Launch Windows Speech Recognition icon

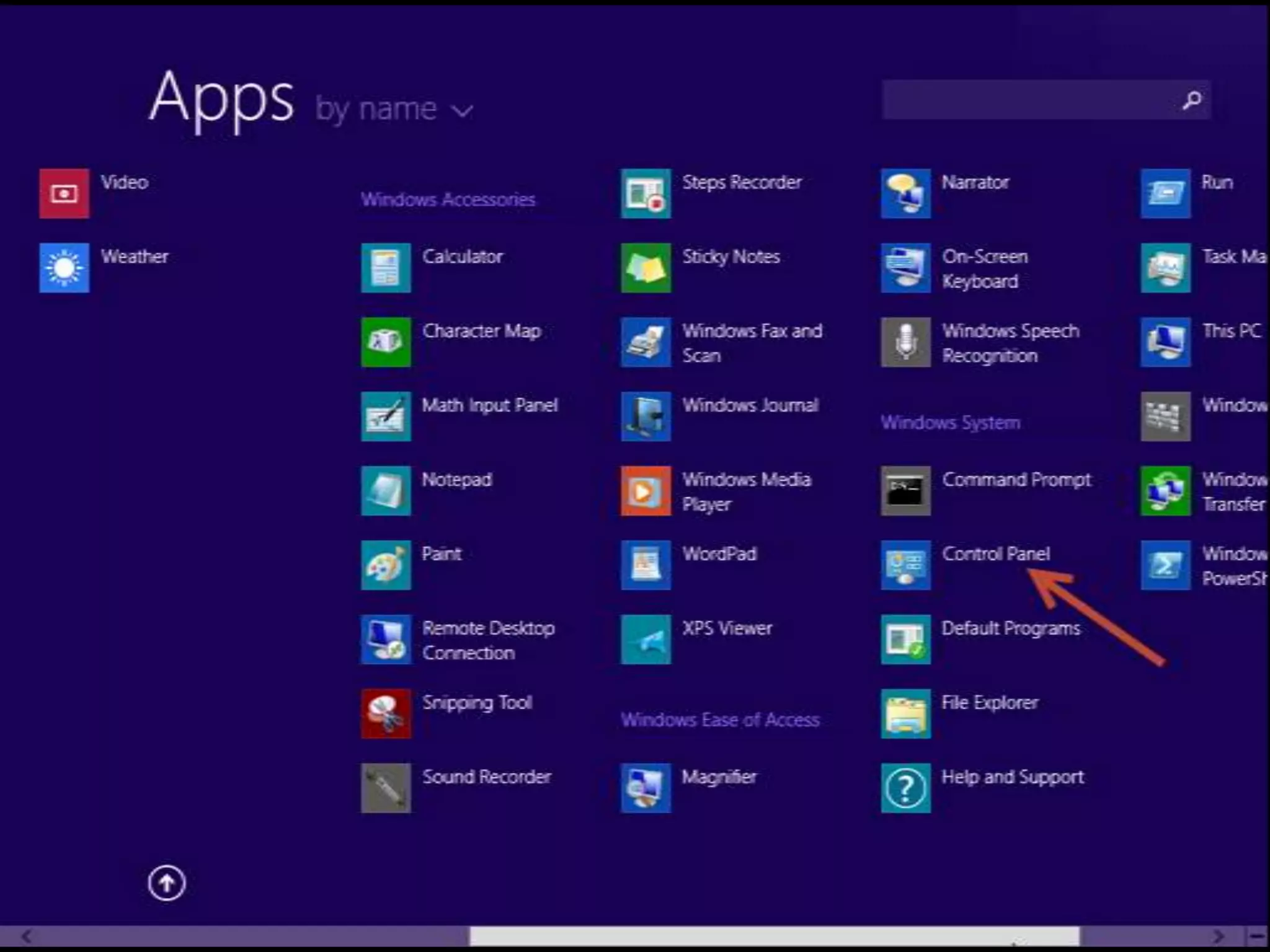pos(905,342)
